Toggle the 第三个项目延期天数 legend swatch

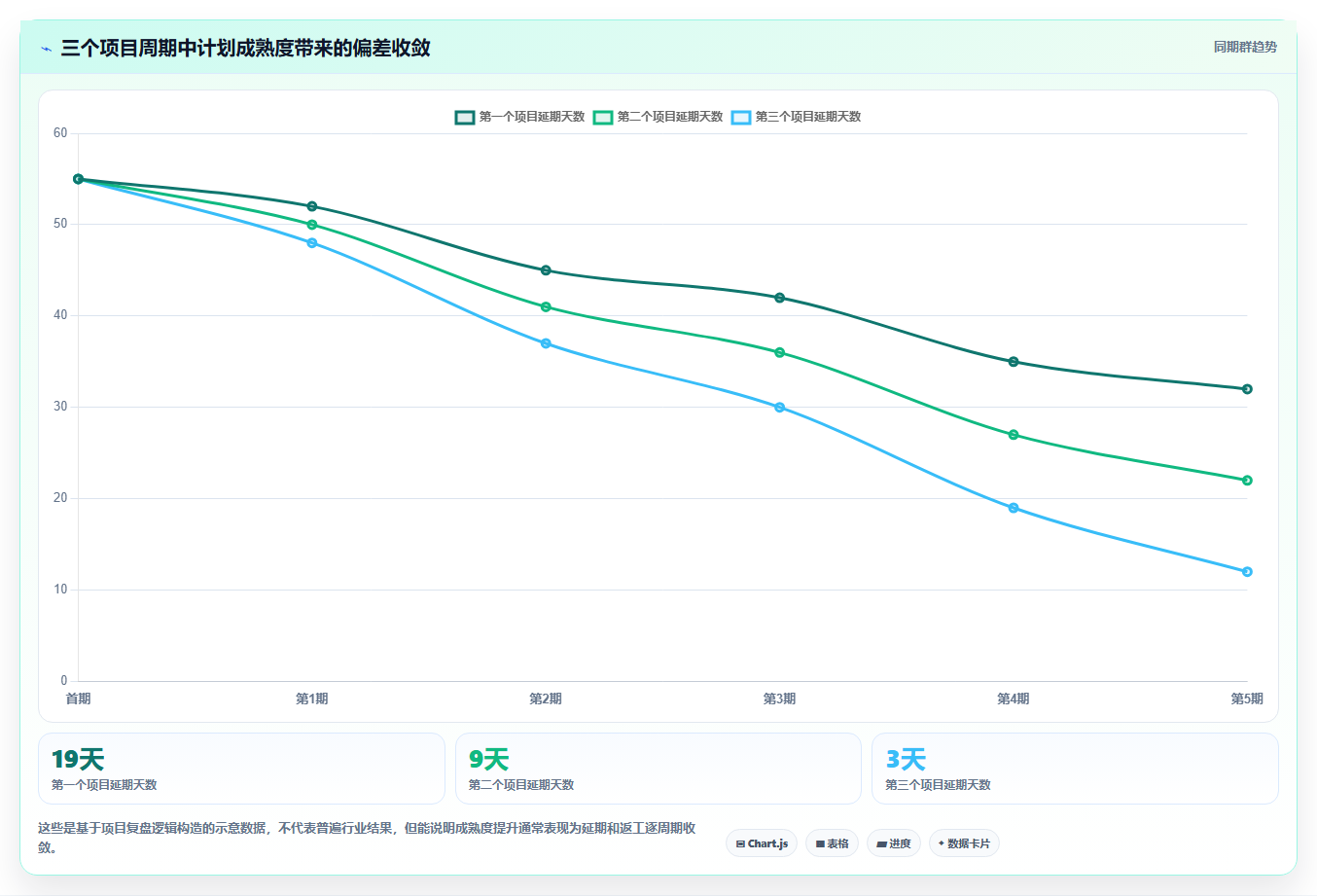pos(741,117)
